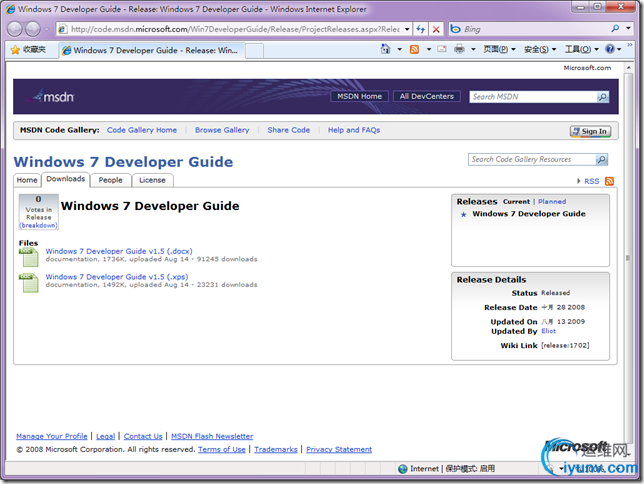
Task: Switch to the Downloads tab
Action: pyautogui.click(x=65, y=179)
